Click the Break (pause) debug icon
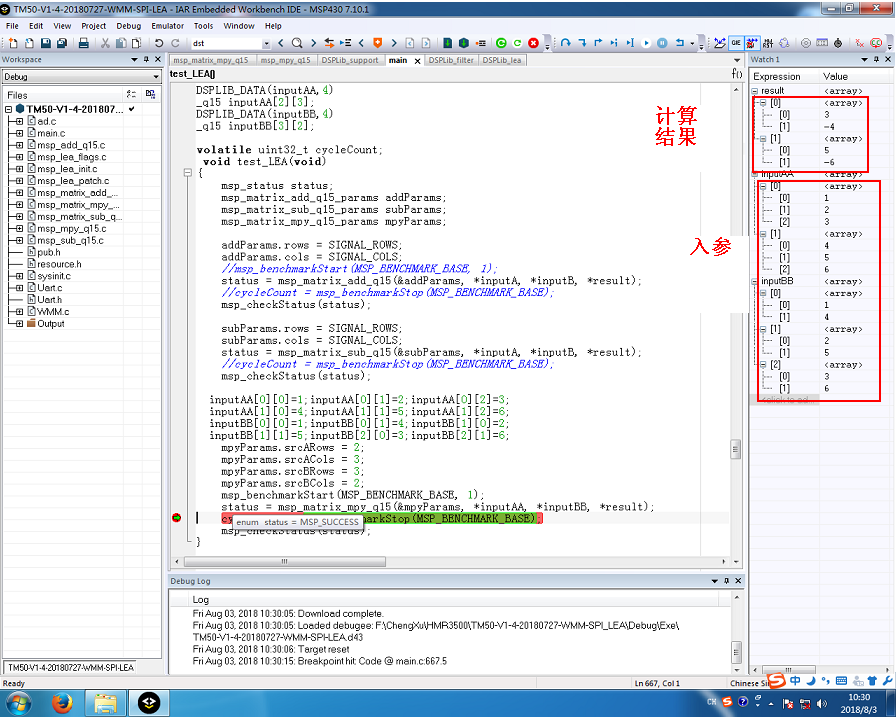 662,44
